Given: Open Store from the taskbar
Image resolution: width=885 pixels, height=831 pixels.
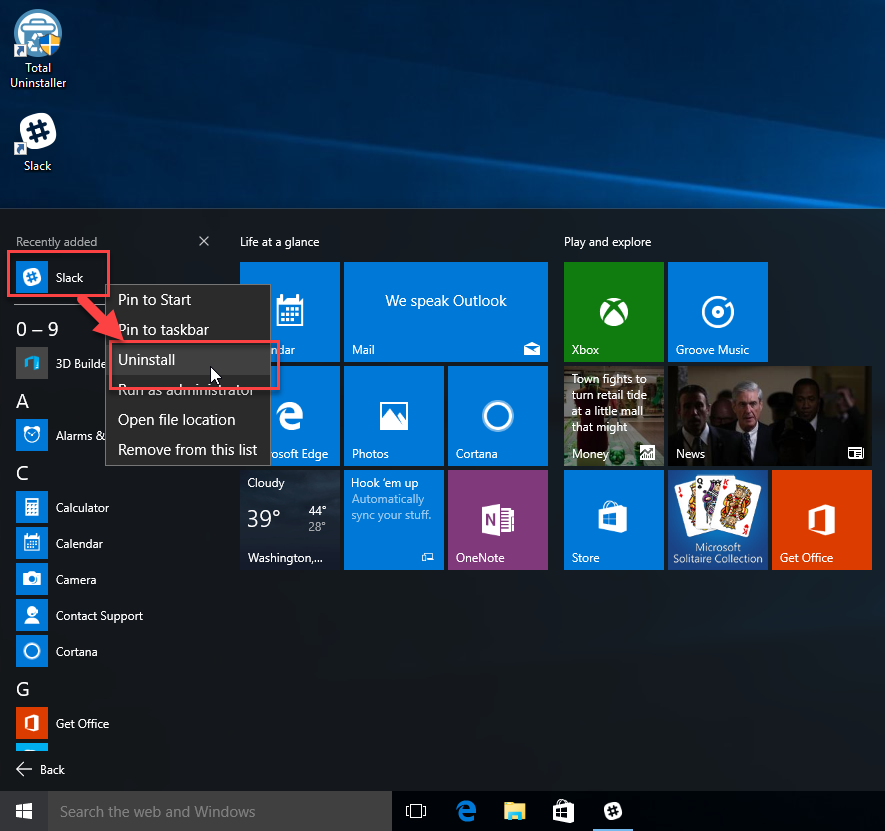Looking at the screenshot, I should 563,811.
